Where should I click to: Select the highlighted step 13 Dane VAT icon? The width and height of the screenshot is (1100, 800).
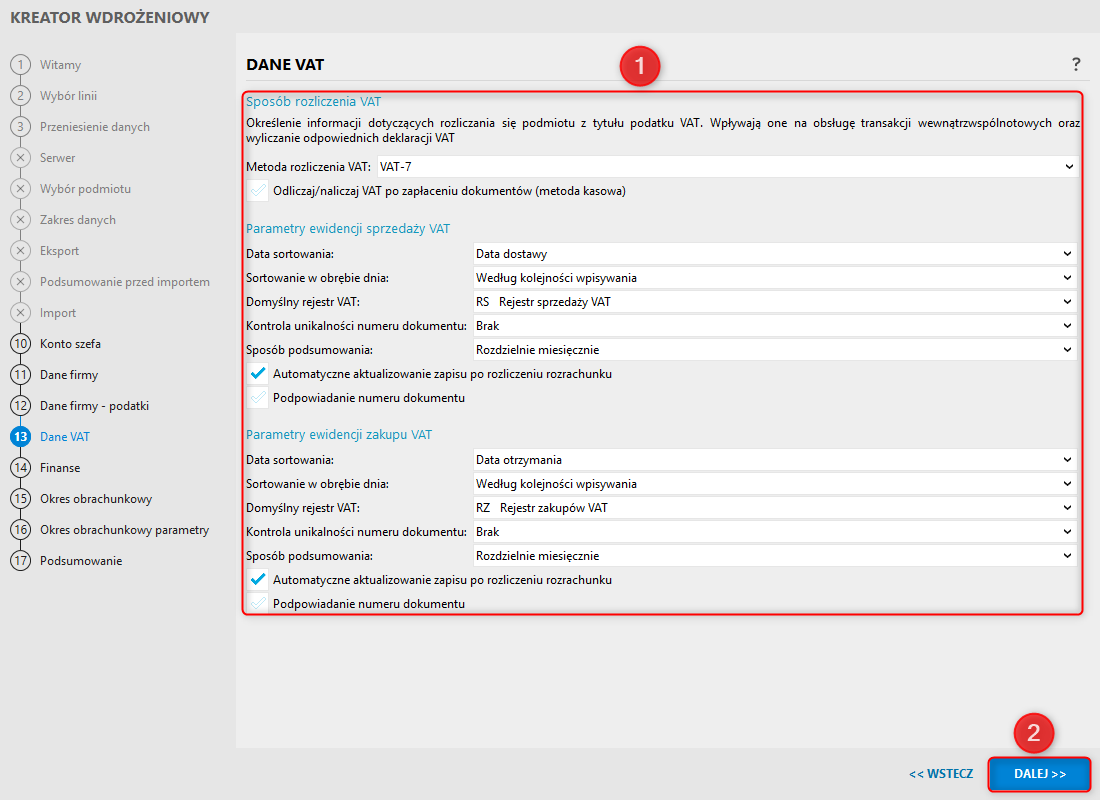pyautogui.click(x=20, y=436)
